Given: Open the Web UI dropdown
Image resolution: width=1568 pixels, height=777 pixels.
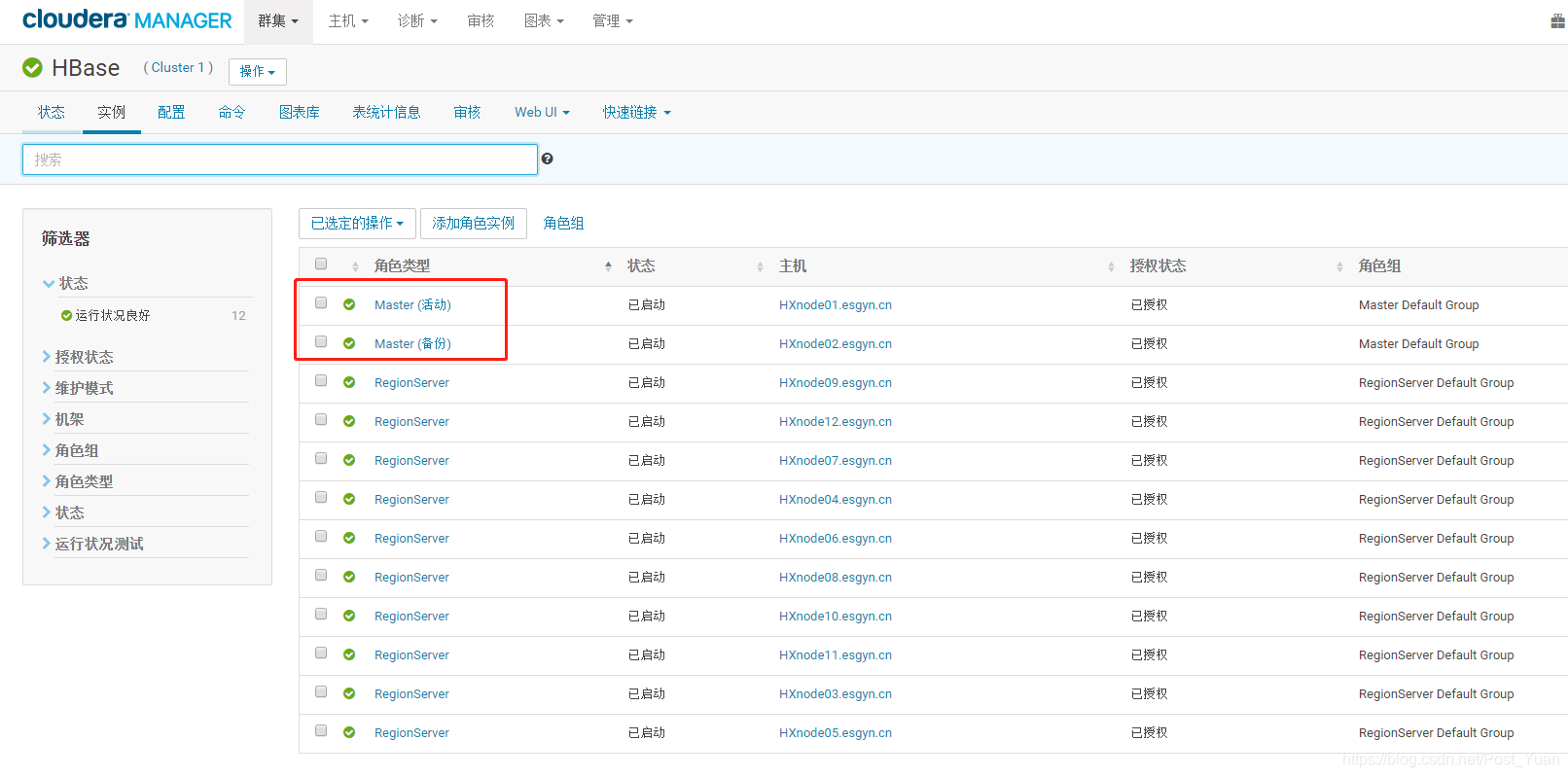Looking at the screenshot, I should (542, 112).
